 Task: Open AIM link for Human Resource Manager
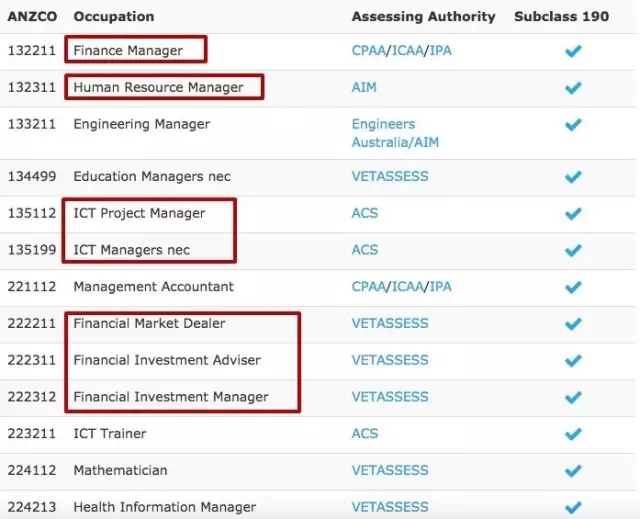tap(364, 87)
